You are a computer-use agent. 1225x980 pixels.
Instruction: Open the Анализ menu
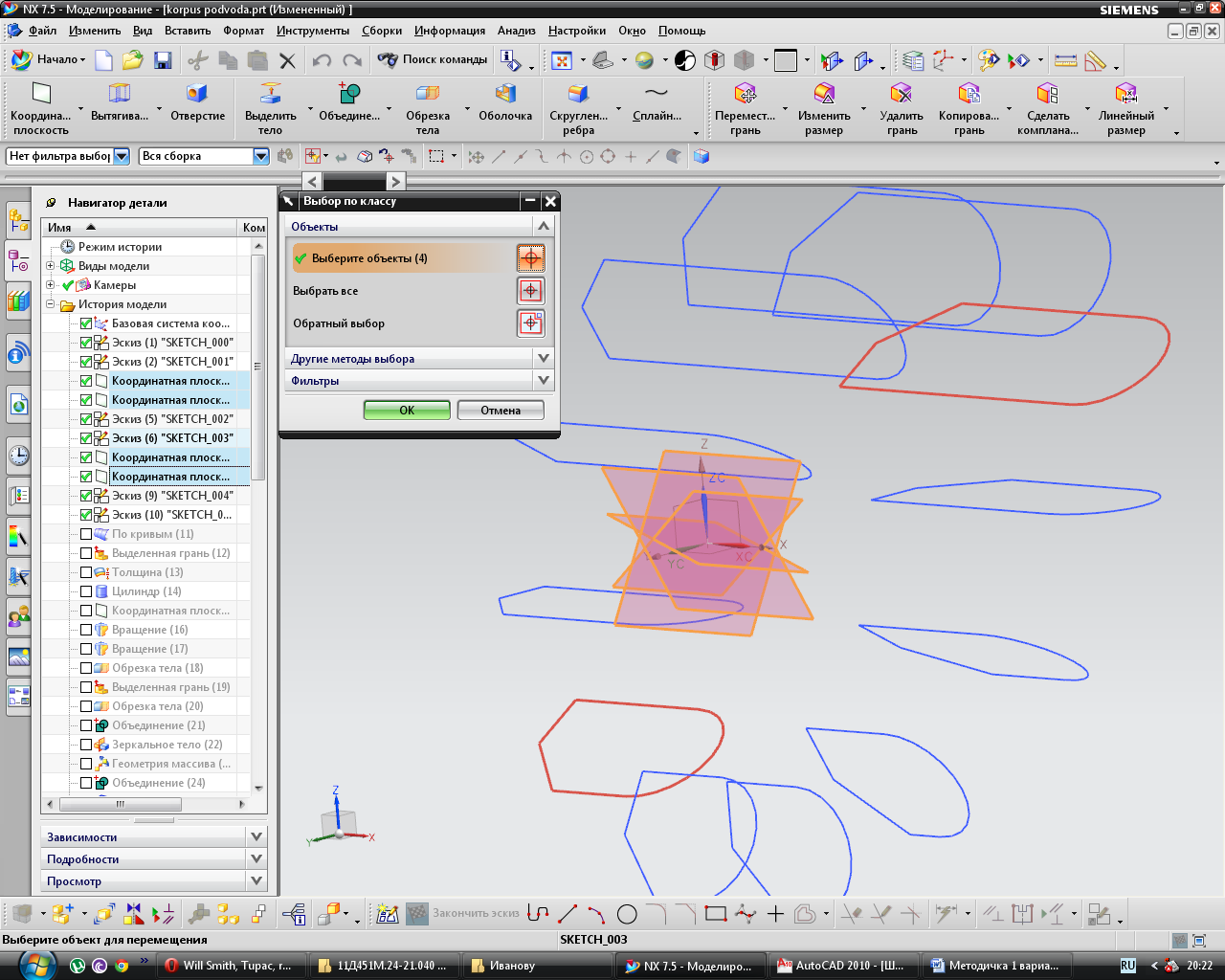coord(517,31)
